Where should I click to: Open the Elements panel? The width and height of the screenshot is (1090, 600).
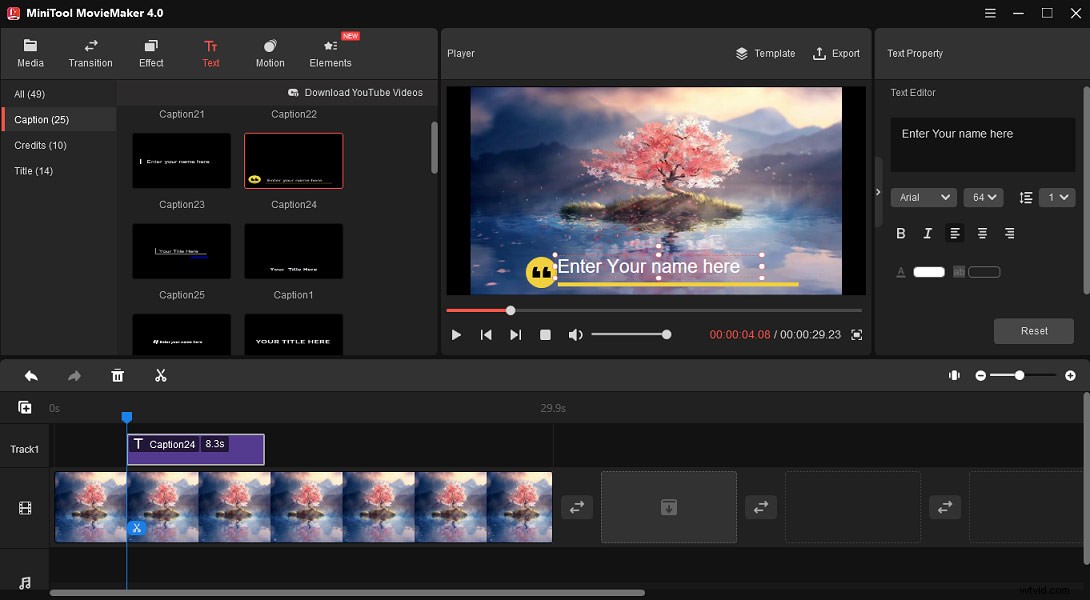pyautogui.click(x=330, y=52)
